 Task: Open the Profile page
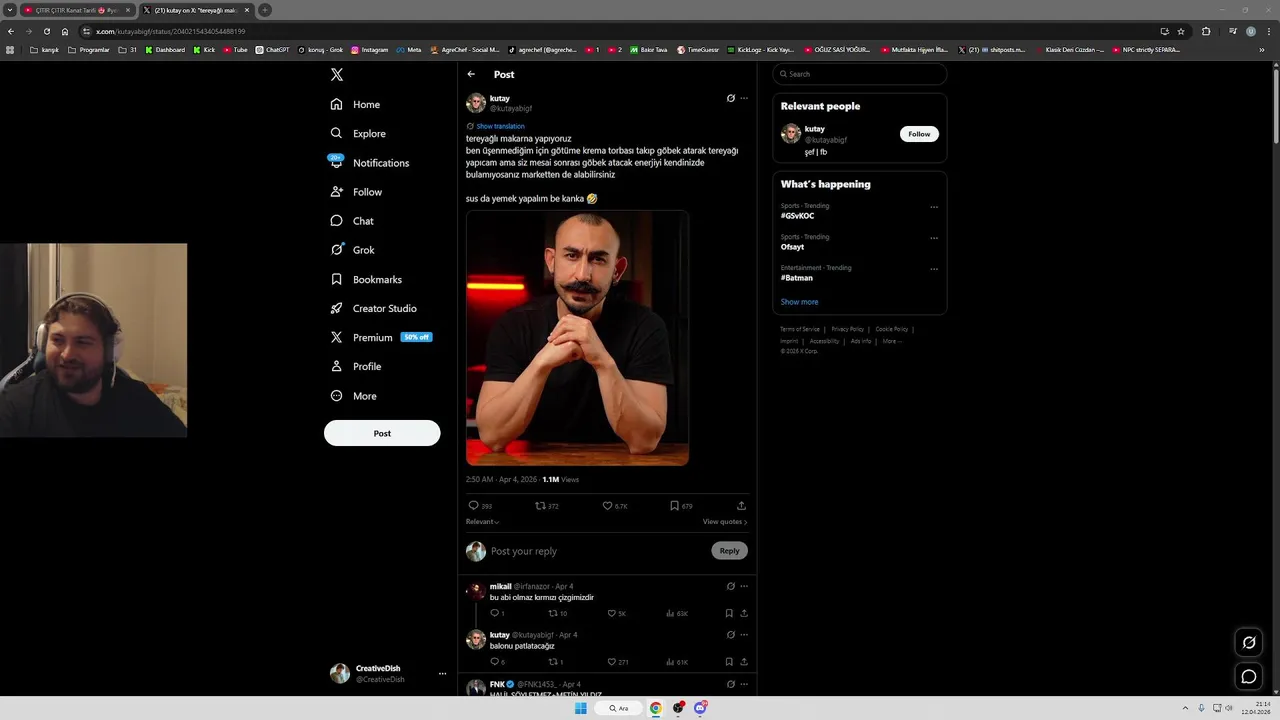tap(356, 366)
